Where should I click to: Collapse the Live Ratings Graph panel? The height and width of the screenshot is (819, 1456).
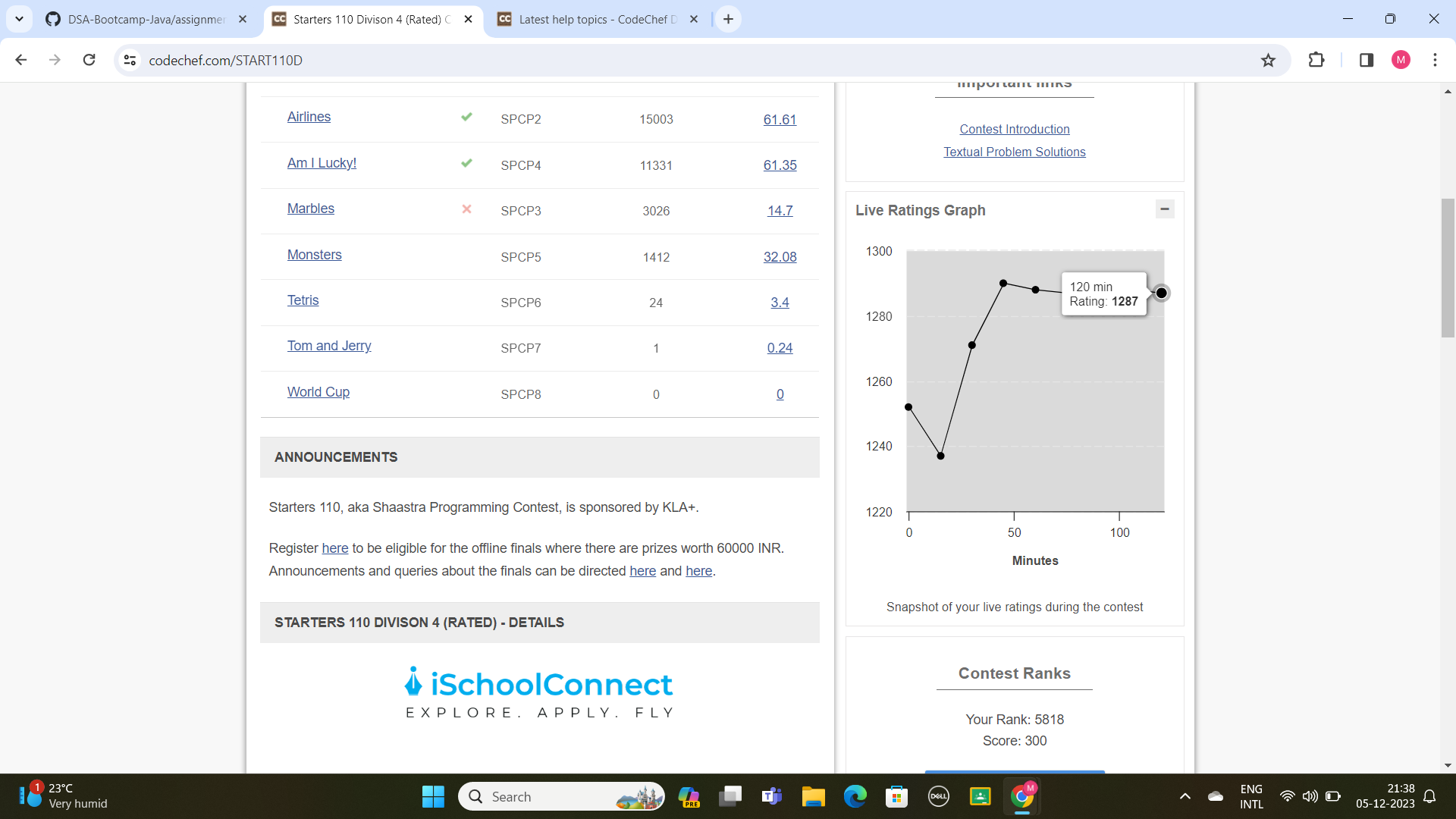click(x=1165, y=209)
